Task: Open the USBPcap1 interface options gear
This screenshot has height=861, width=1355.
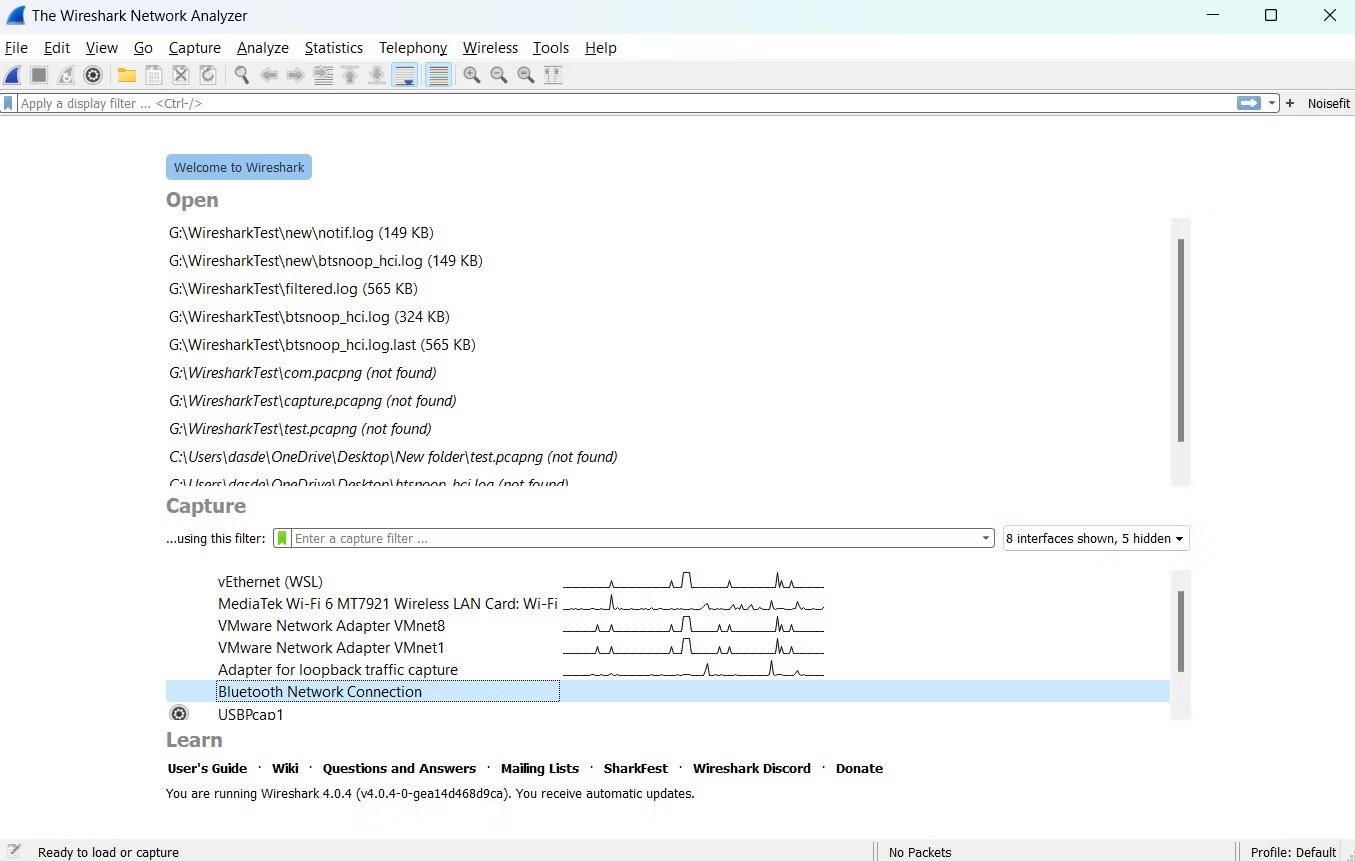Action: (x=179, y=713)
